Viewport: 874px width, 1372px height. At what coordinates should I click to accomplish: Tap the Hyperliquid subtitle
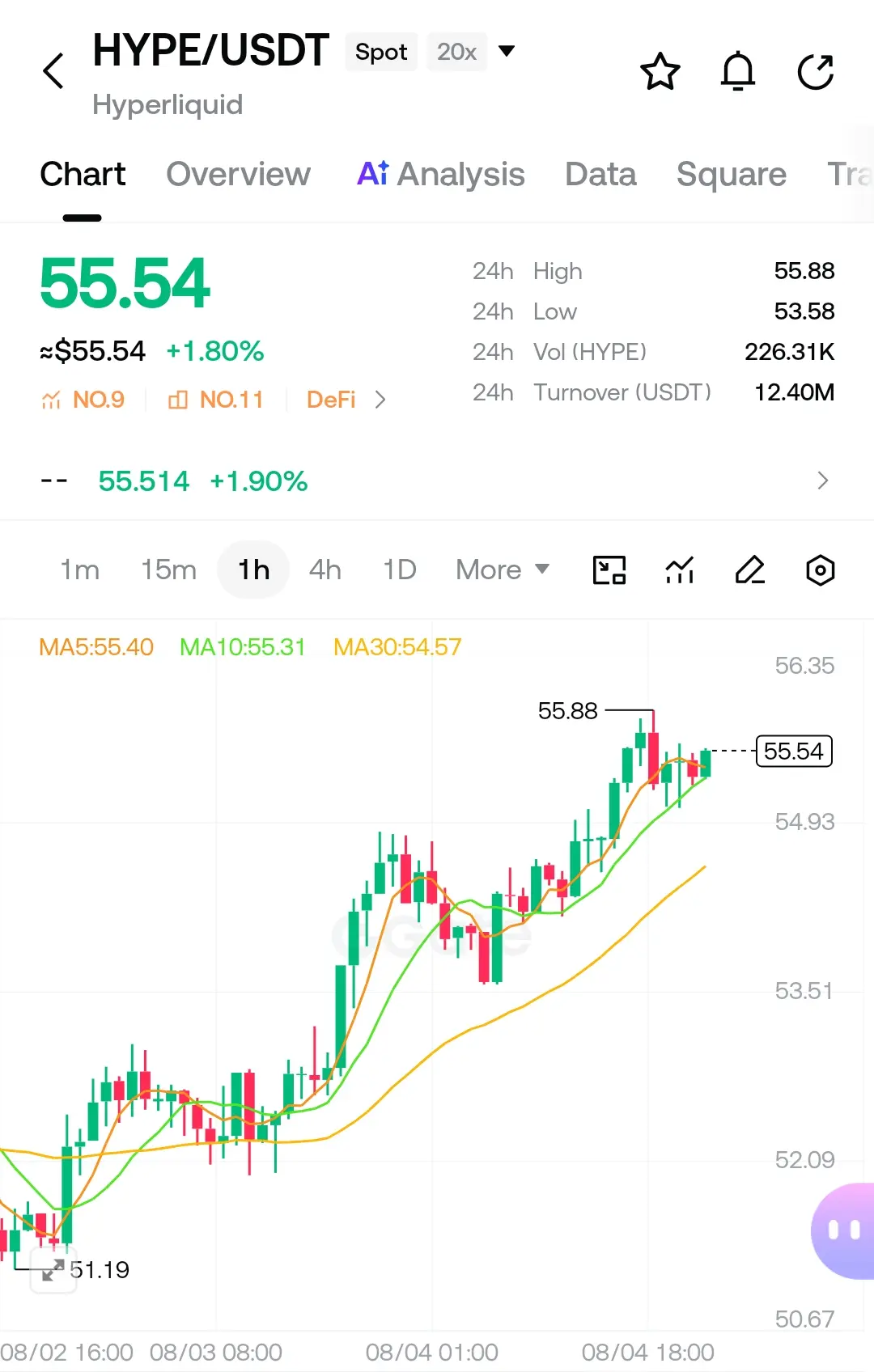point(168,104)
